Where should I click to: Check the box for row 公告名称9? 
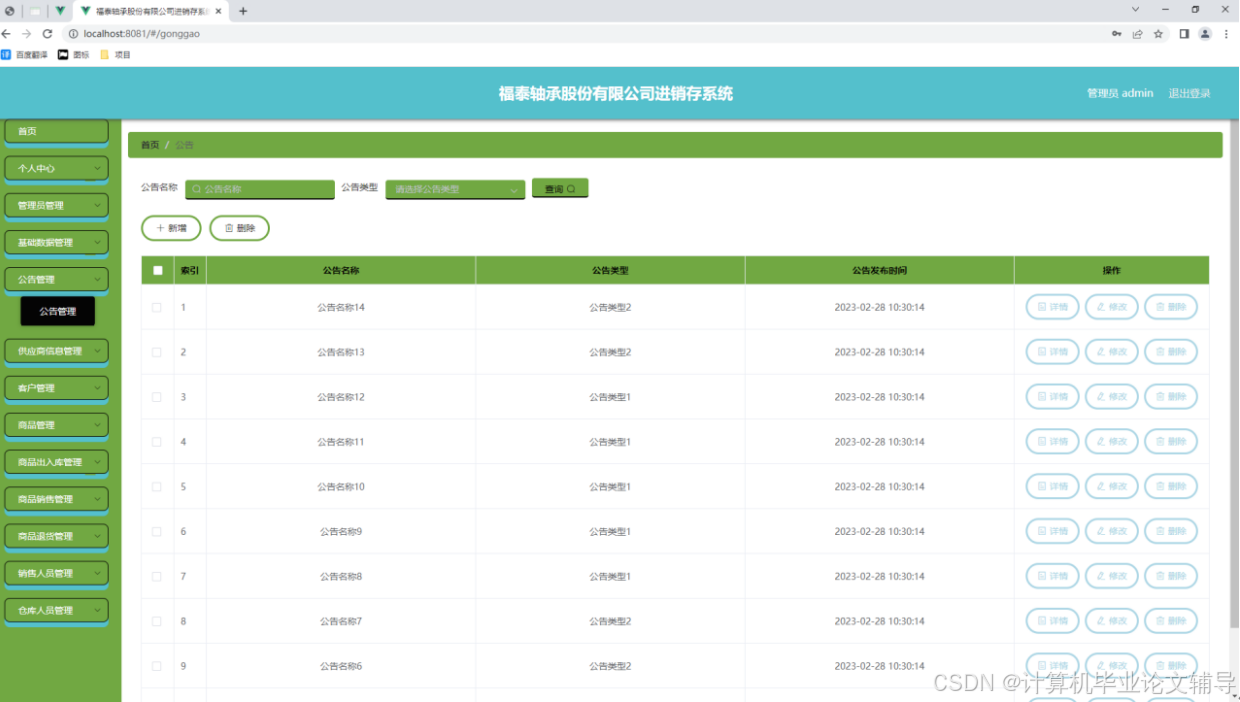[x=157, y=532]
